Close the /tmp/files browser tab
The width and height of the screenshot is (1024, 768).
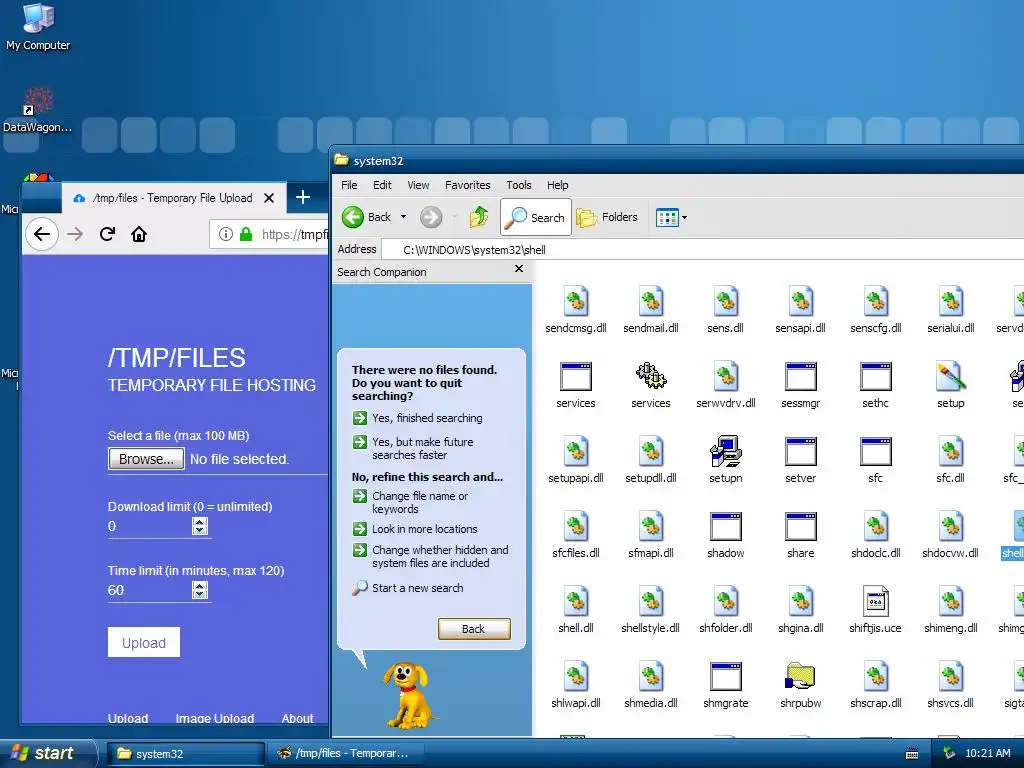[x=268, y=198]
